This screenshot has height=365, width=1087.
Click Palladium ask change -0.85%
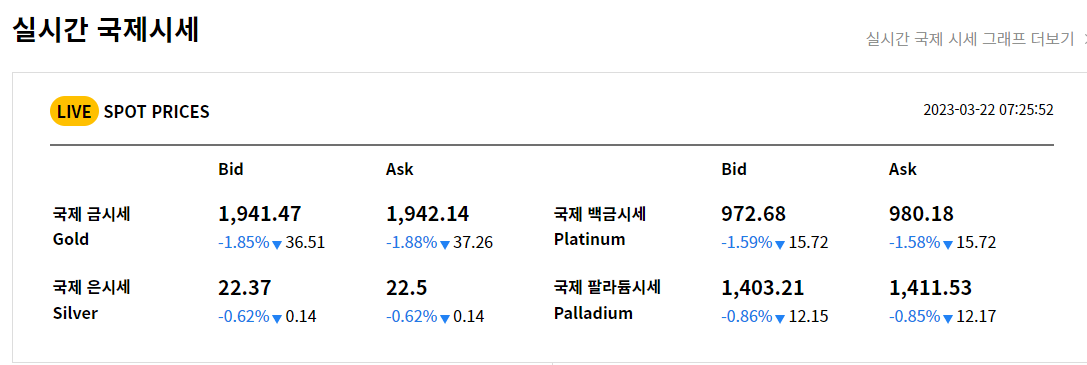914,317
